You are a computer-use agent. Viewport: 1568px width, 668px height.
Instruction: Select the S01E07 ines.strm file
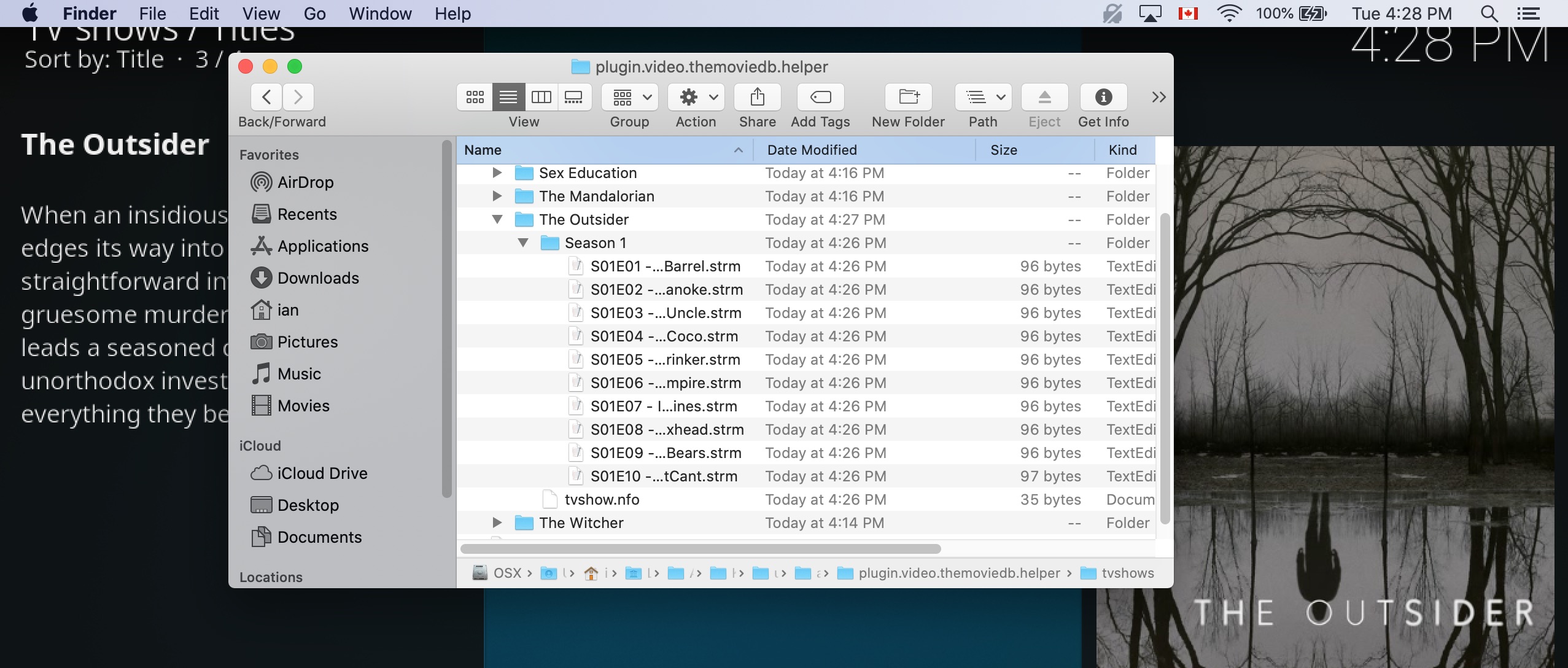tap(806, 406)
